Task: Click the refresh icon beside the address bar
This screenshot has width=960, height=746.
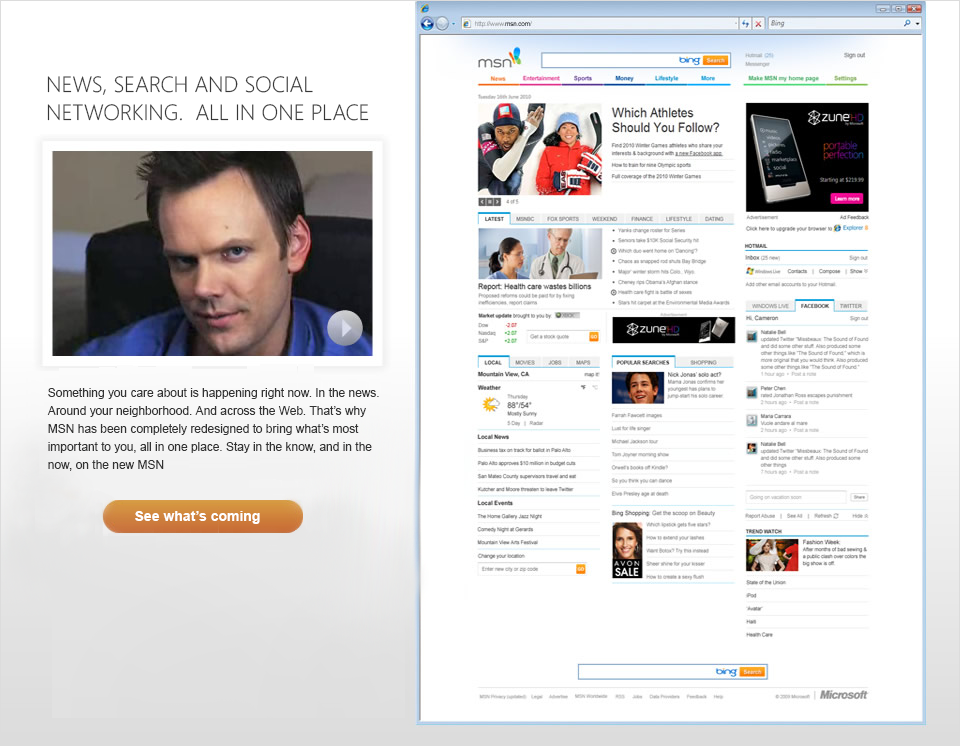Action: (x=745, y=24)
